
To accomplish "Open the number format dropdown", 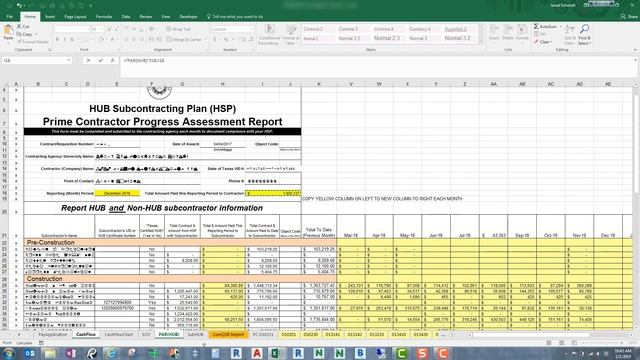I will point(252,29).
